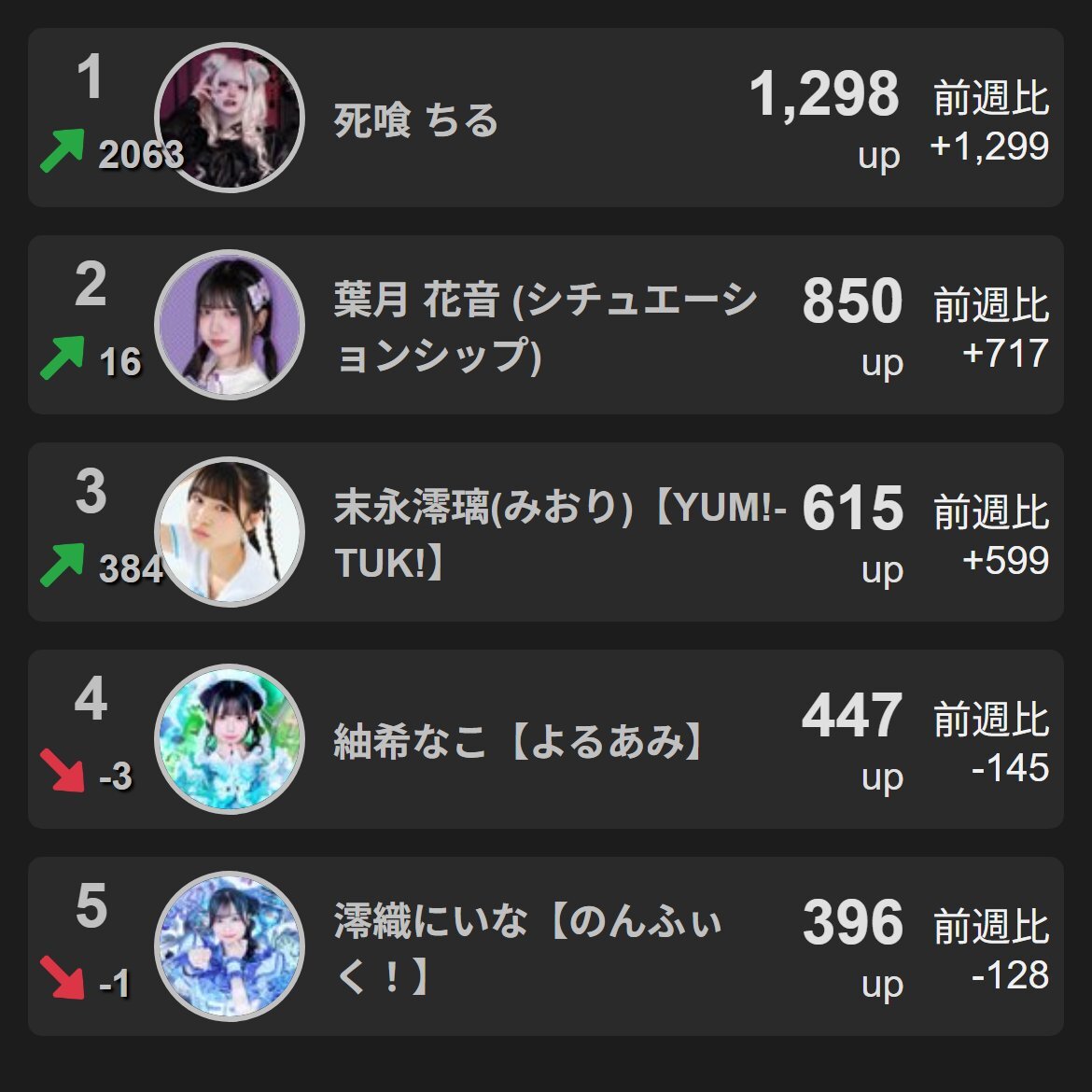
Task: Open 葉月 花音 profile avatar
Action: (229, 325)
